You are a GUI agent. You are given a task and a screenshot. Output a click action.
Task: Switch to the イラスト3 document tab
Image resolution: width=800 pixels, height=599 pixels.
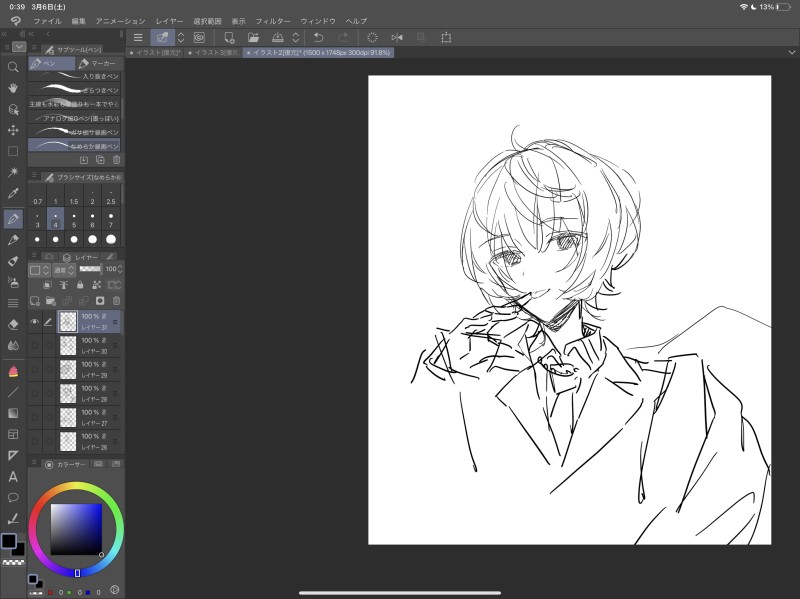(213, 53)
